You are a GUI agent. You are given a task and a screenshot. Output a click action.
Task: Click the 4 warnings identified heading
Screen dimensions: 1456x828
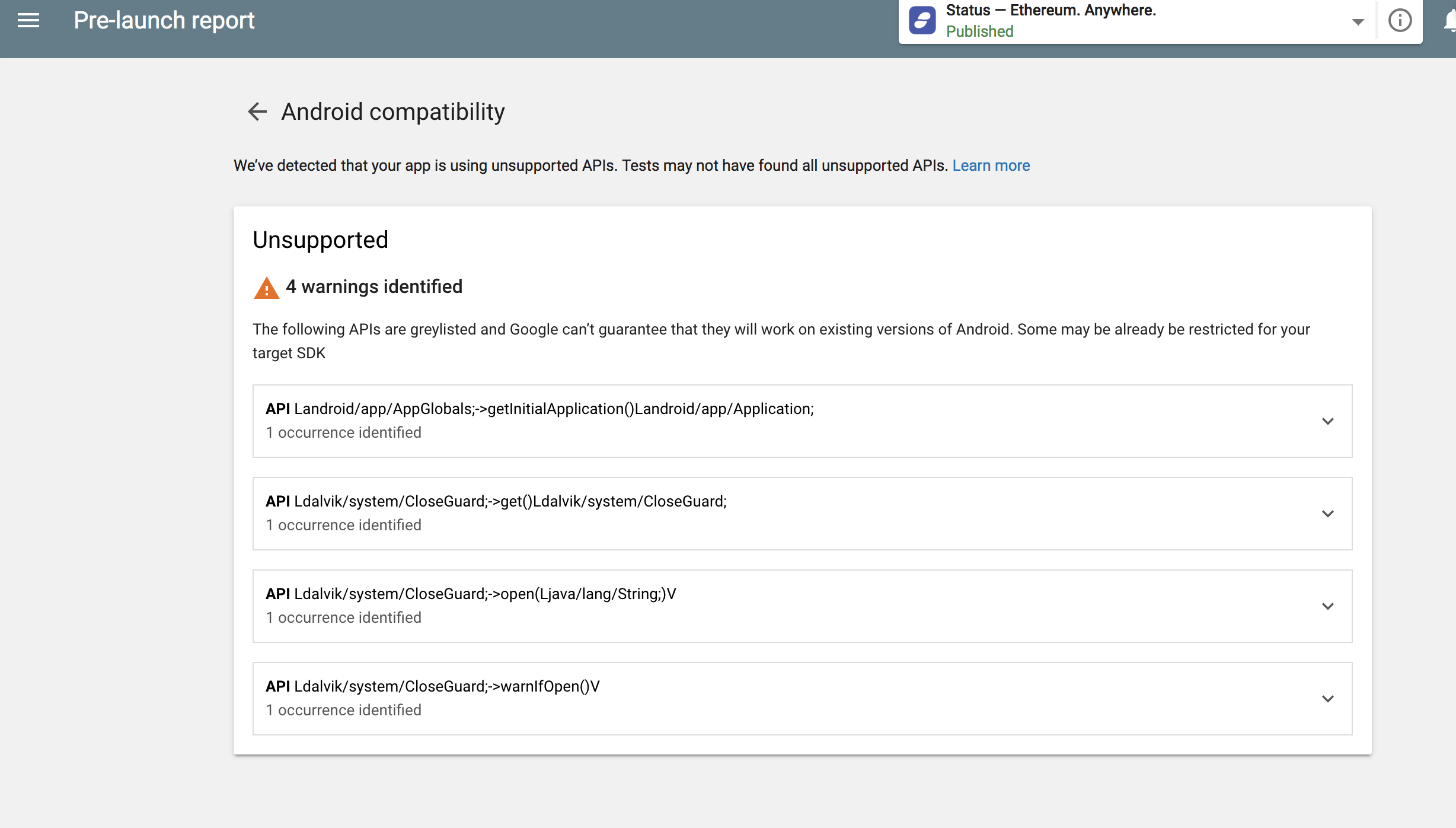point(374,287)
